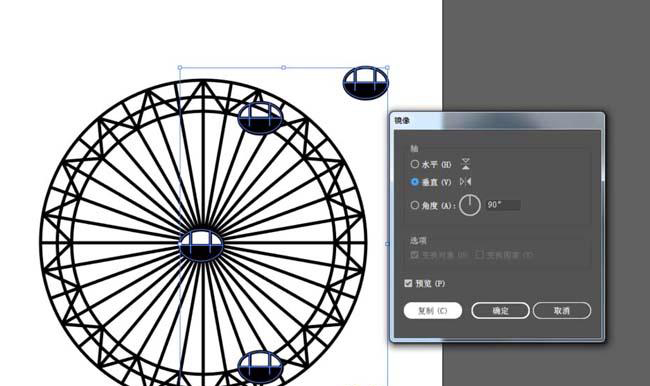The height and width of the screenshot is (386, 650).
Task: Click the top-left bounding box handle
Action: pyautogui.click(x=179, y=67)
